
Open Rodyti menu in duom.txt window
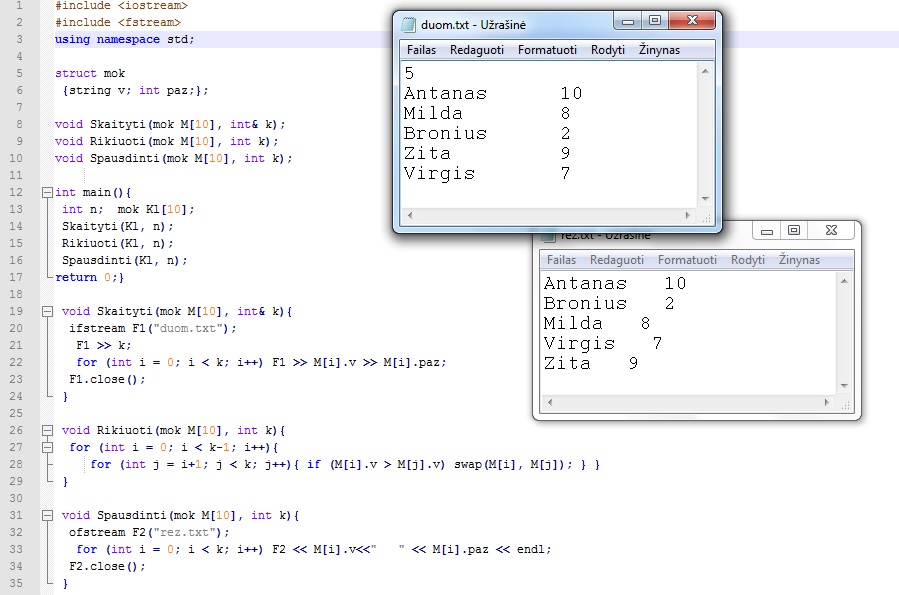point(608,50)
